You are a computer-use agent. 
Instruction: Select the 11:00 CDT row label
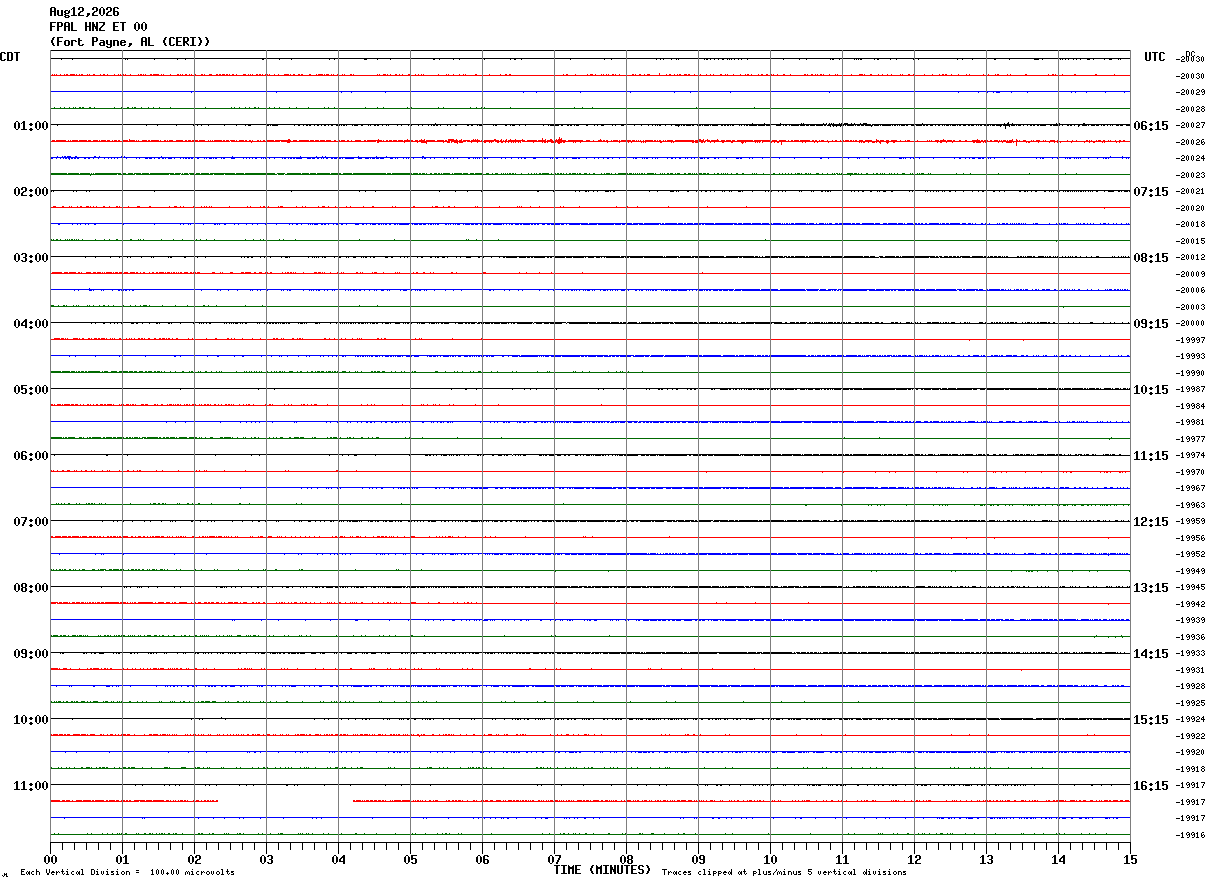click(x=31, y=785)
